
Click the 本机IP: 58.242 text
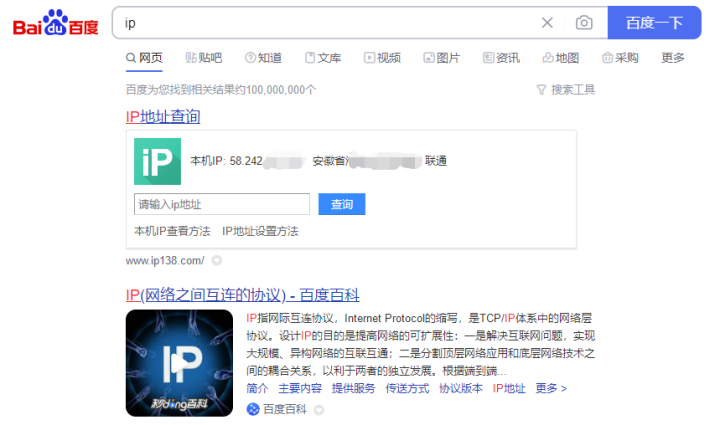coord(226,161)
